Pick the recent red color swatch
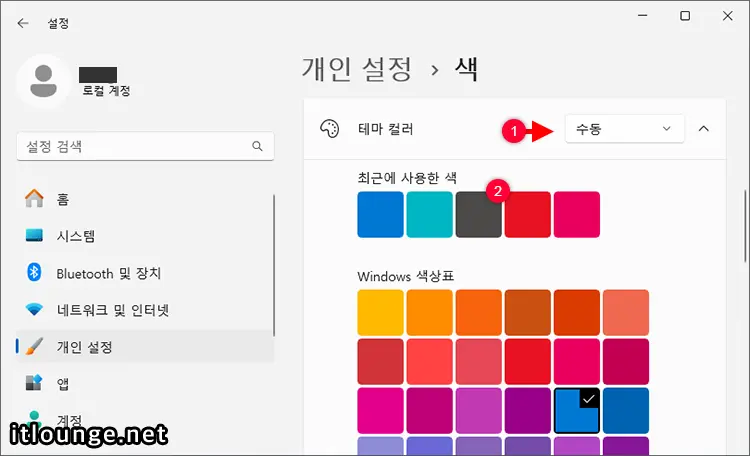The image size is (750, 456). point(528,214)
